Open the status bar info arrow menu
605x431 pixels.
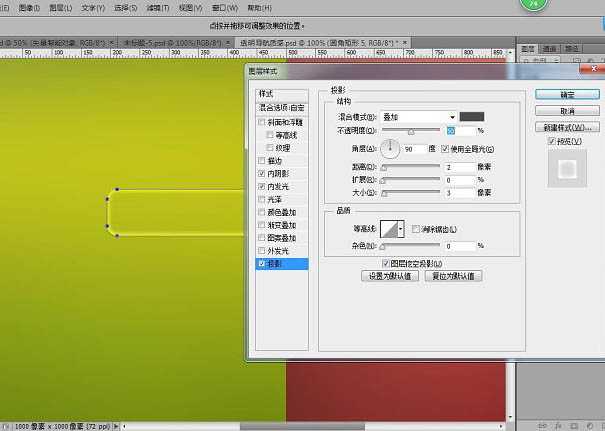(x=115, y=426)
